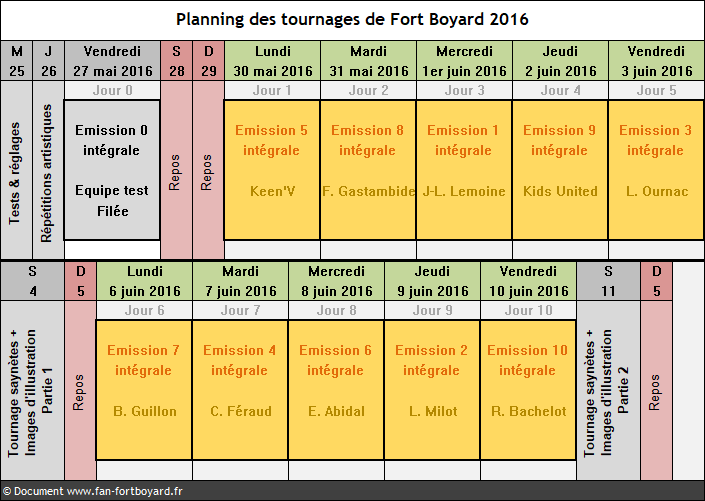This screenshot has width=705, height=501.
Task: Select the 'Jour 3' label
Action: [464, 90]
